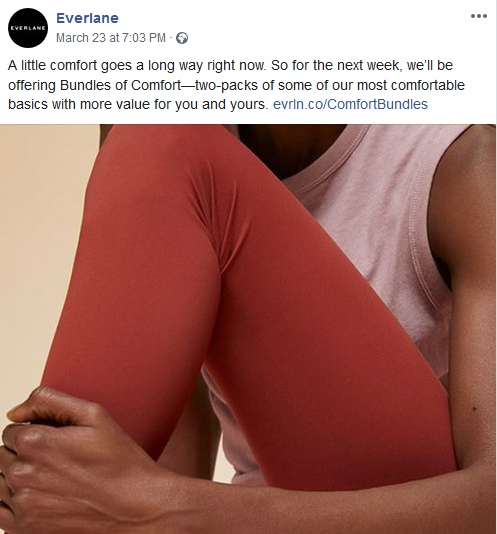This screenshot has width=497, height=534.
Task: Open the post photo of red leggings
Action: pyautogui.click(x=248, y=329)
